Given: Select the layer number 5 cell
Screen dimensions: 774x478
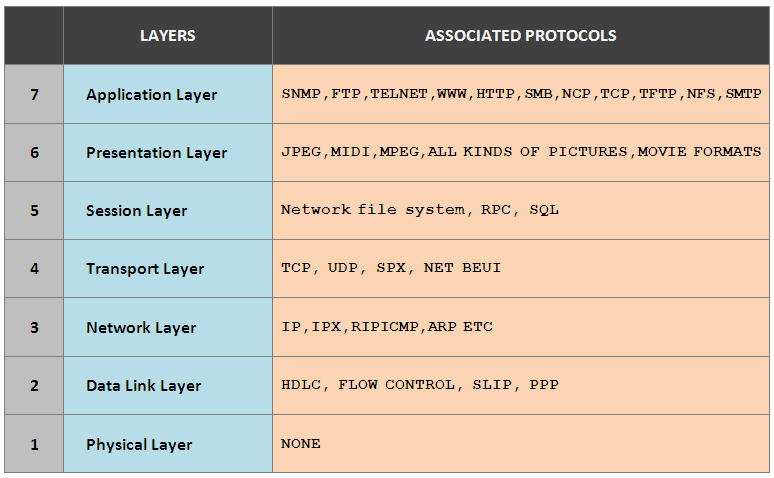Looking at the screenshot, I should pos(34,211).
